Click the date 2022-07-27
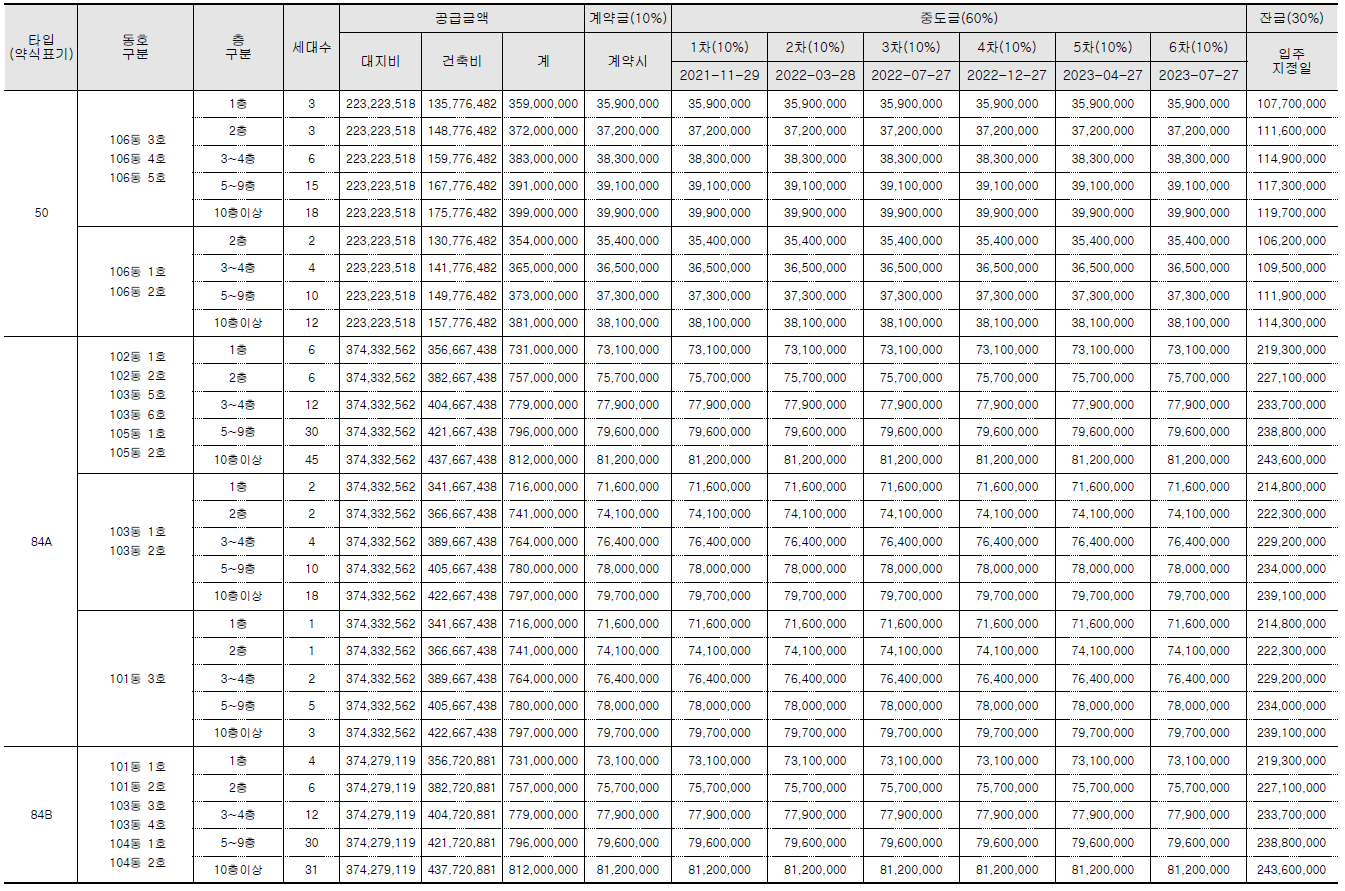 click(911, 76)
